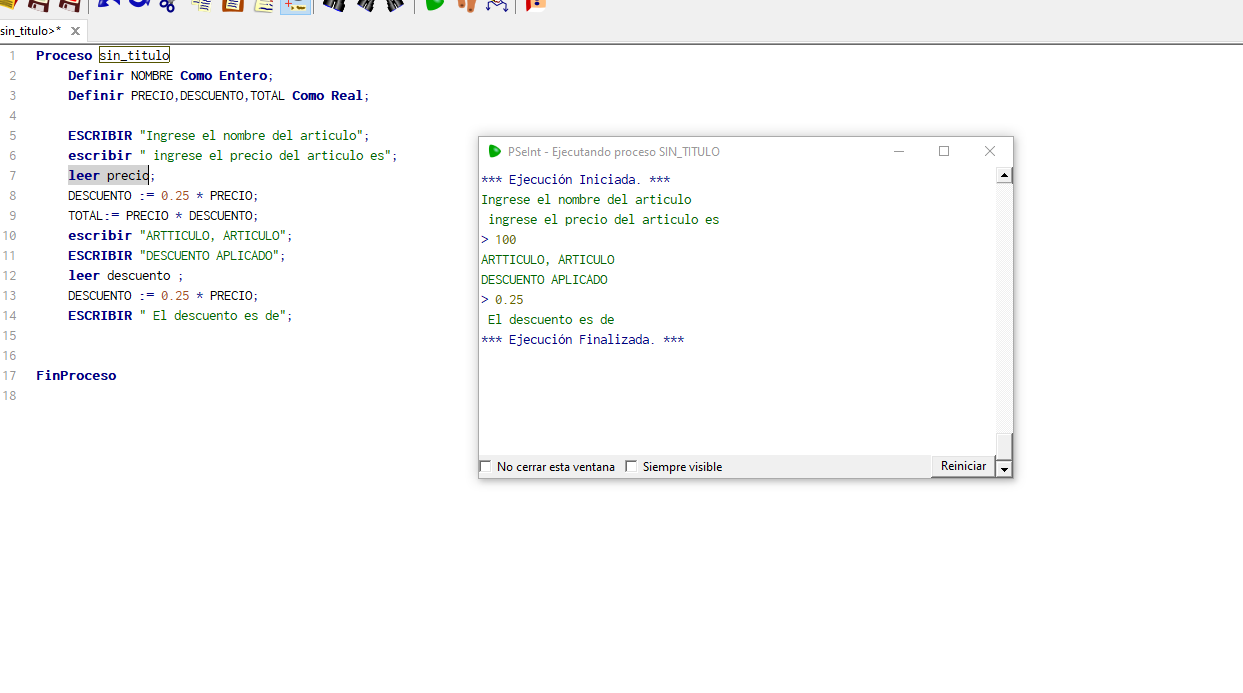Click code line 6 escribir precio prompt
Viewport: 1243px width, 693px height.
click(x=233, y=156)
